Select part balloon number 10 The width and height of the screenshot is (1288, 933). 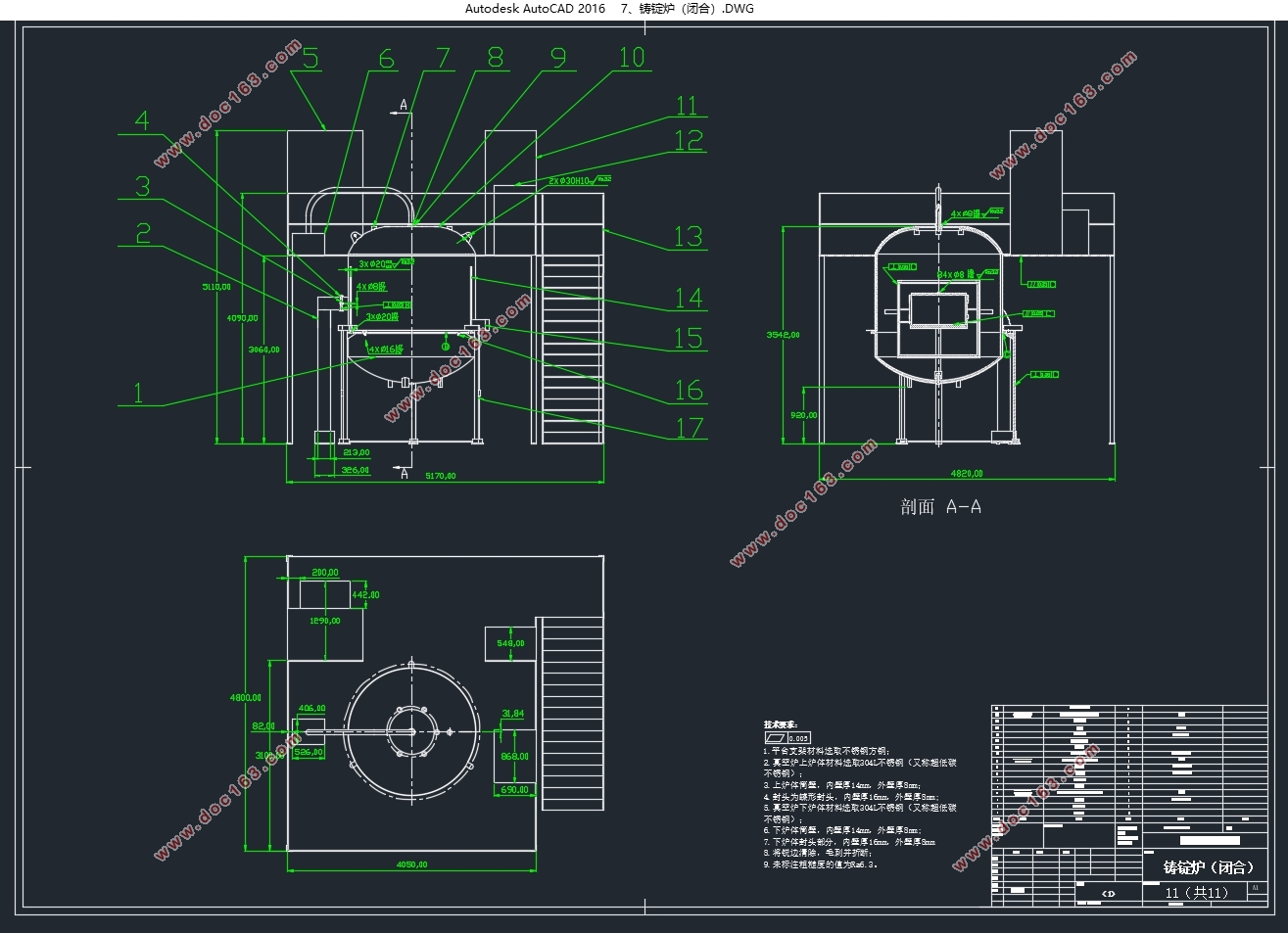[x=632, y=58]
